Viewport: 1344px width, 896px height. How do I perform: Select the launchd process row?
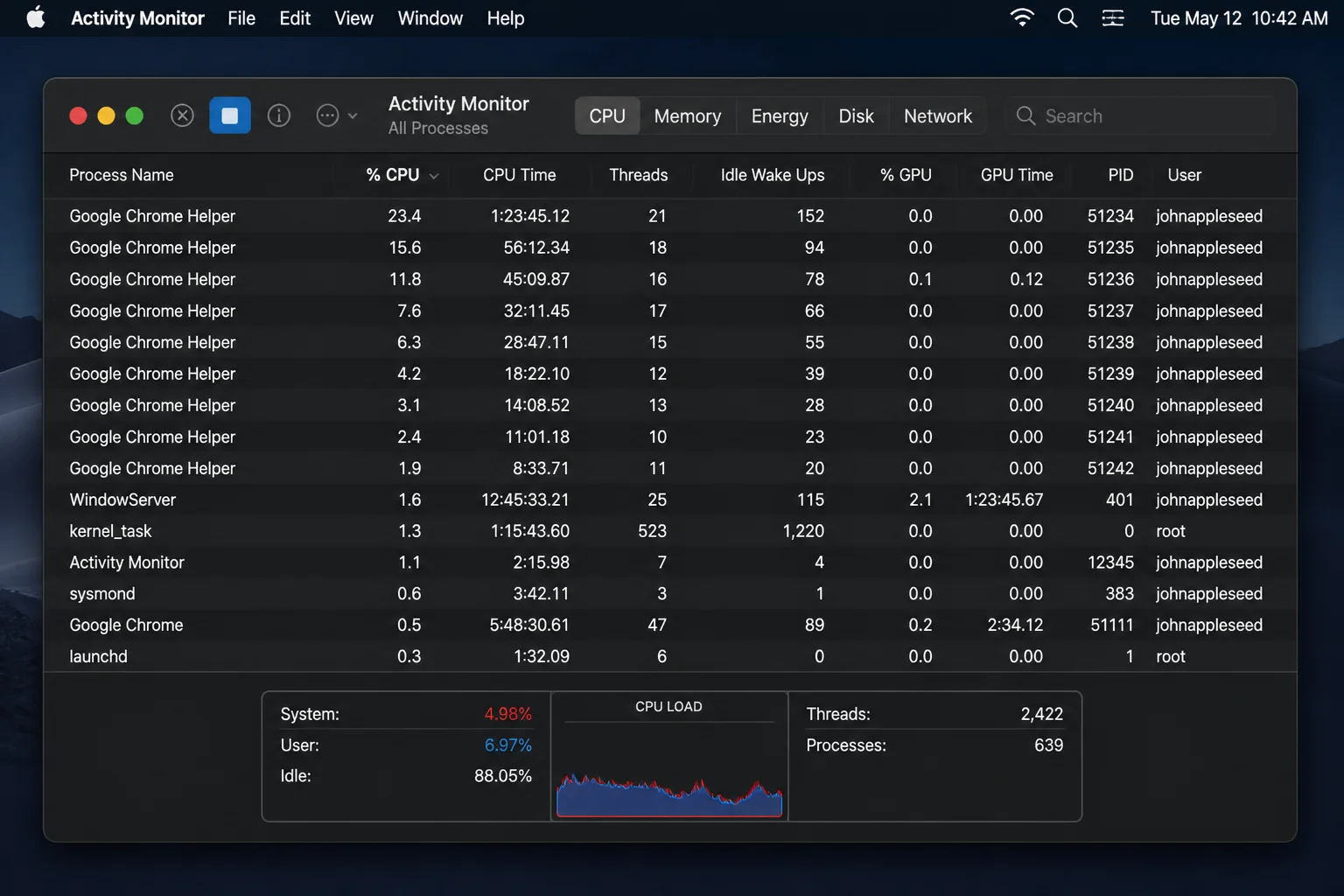click(670, 656)
